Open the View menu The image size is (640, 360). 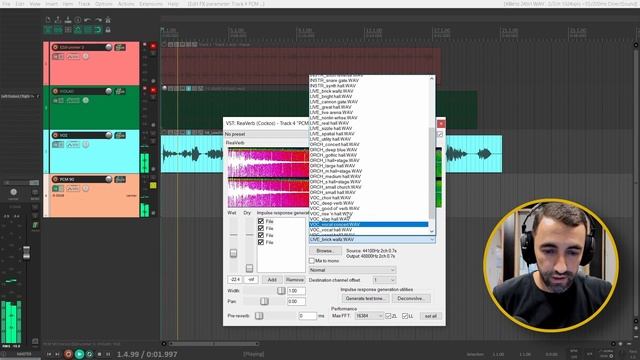[x=35, y=4]
